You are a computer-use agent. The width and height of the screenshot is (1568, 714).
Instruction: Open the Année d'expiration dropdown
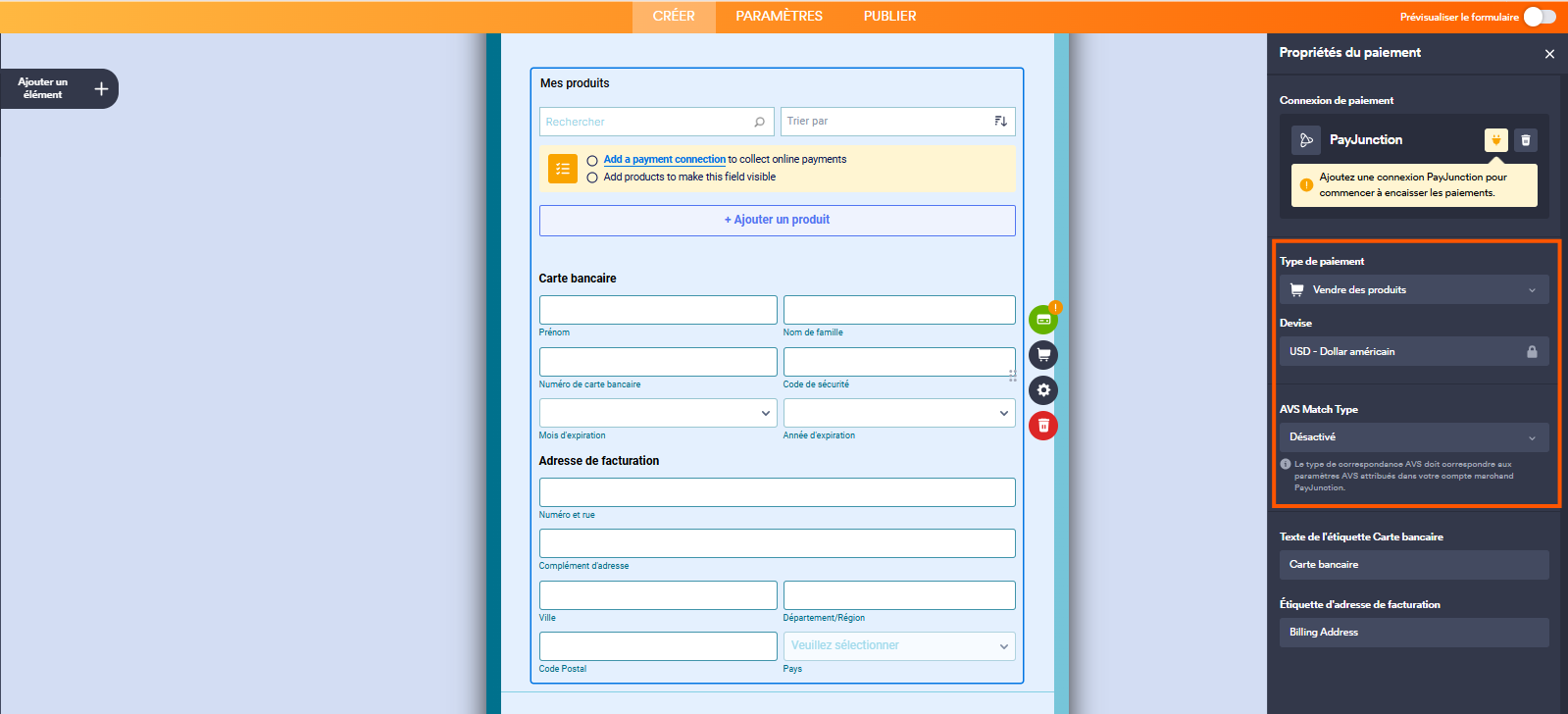pyautogui.click(x=899, y=413)
